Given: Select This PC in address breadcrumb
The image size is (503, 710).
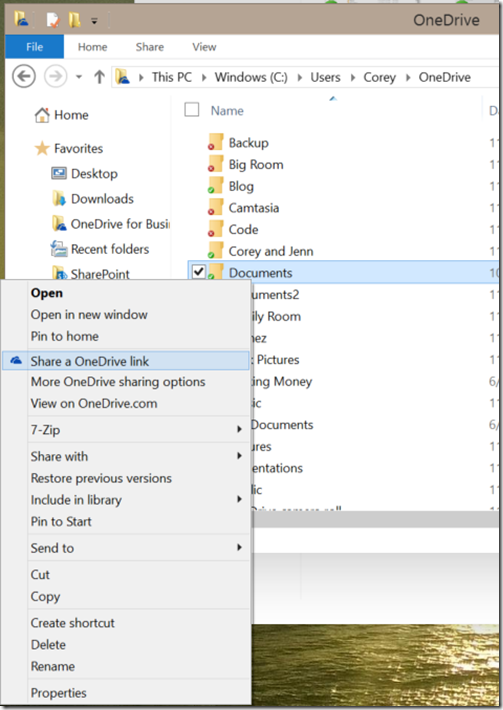Looking at the screenshot, I should click(x=172, y=77).
